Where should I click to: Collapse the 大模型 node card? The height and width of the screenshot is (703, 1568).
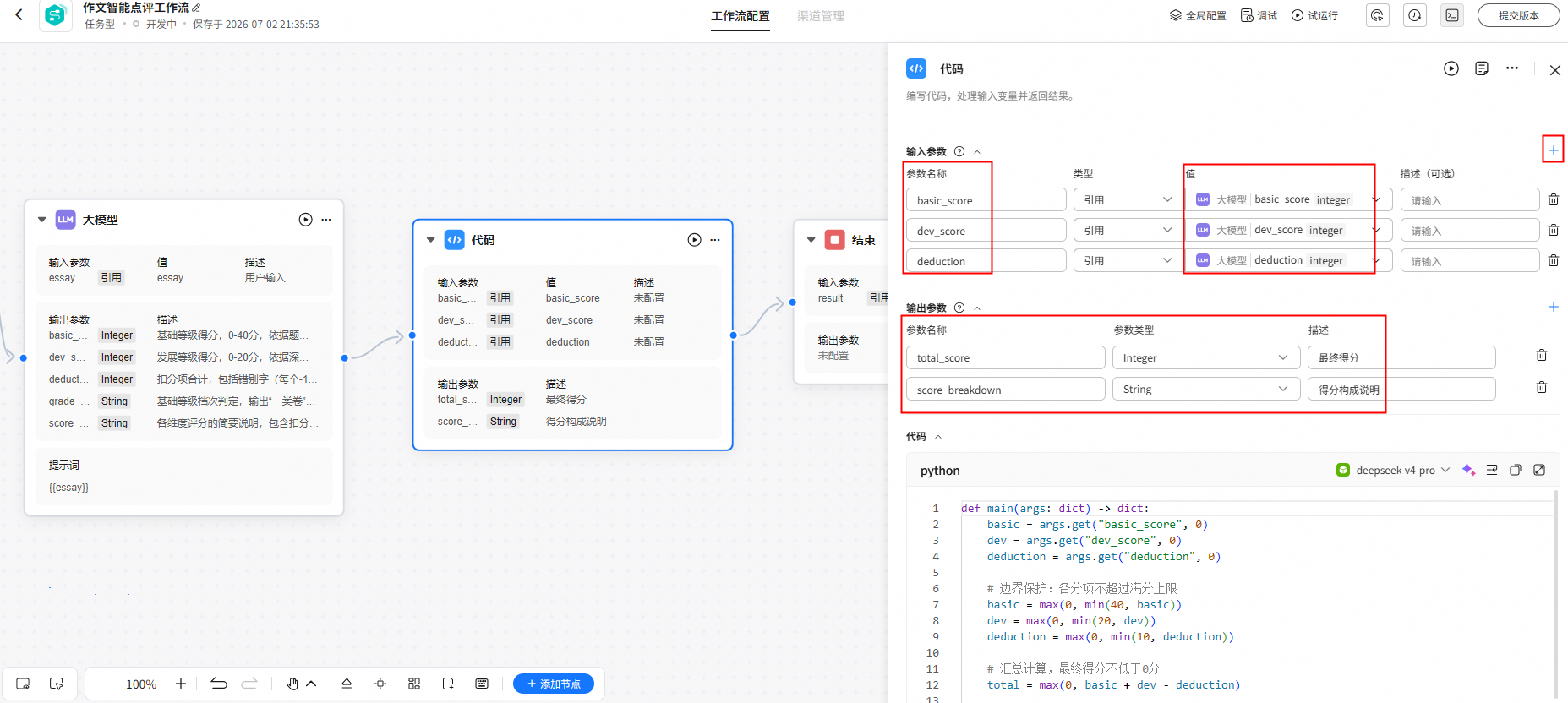[x=42, y=220]
